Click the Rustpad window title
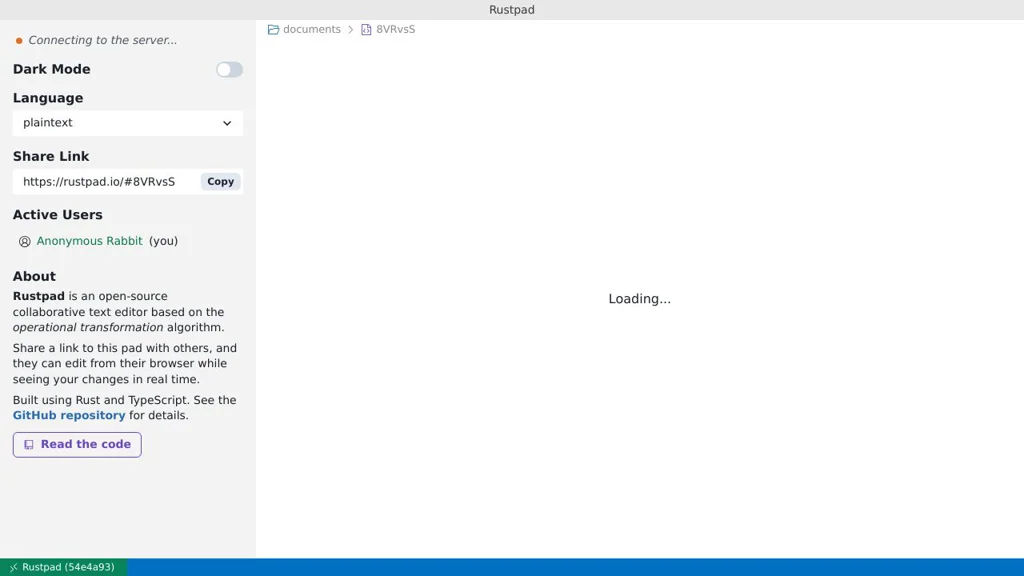This screenshot has height=576, width=1024. pyautogui.click(x=512, y=10)
